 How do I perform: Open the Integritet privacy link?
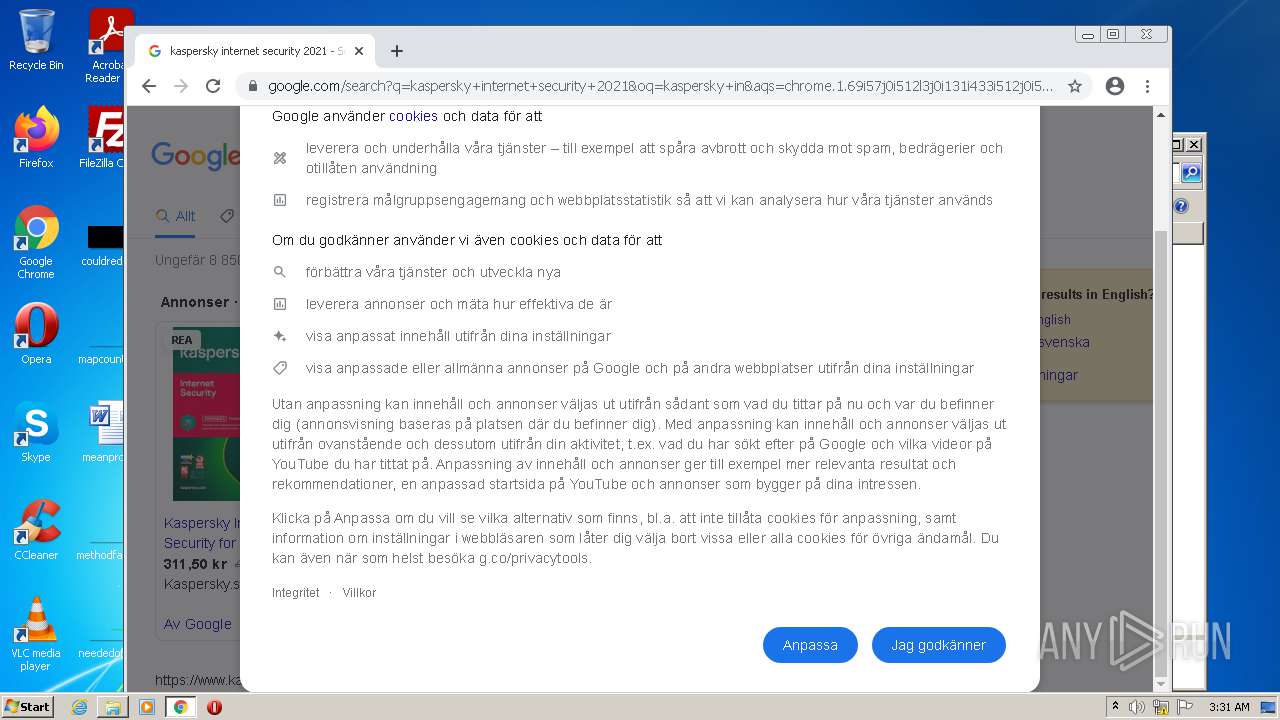(x=295, y=593)
